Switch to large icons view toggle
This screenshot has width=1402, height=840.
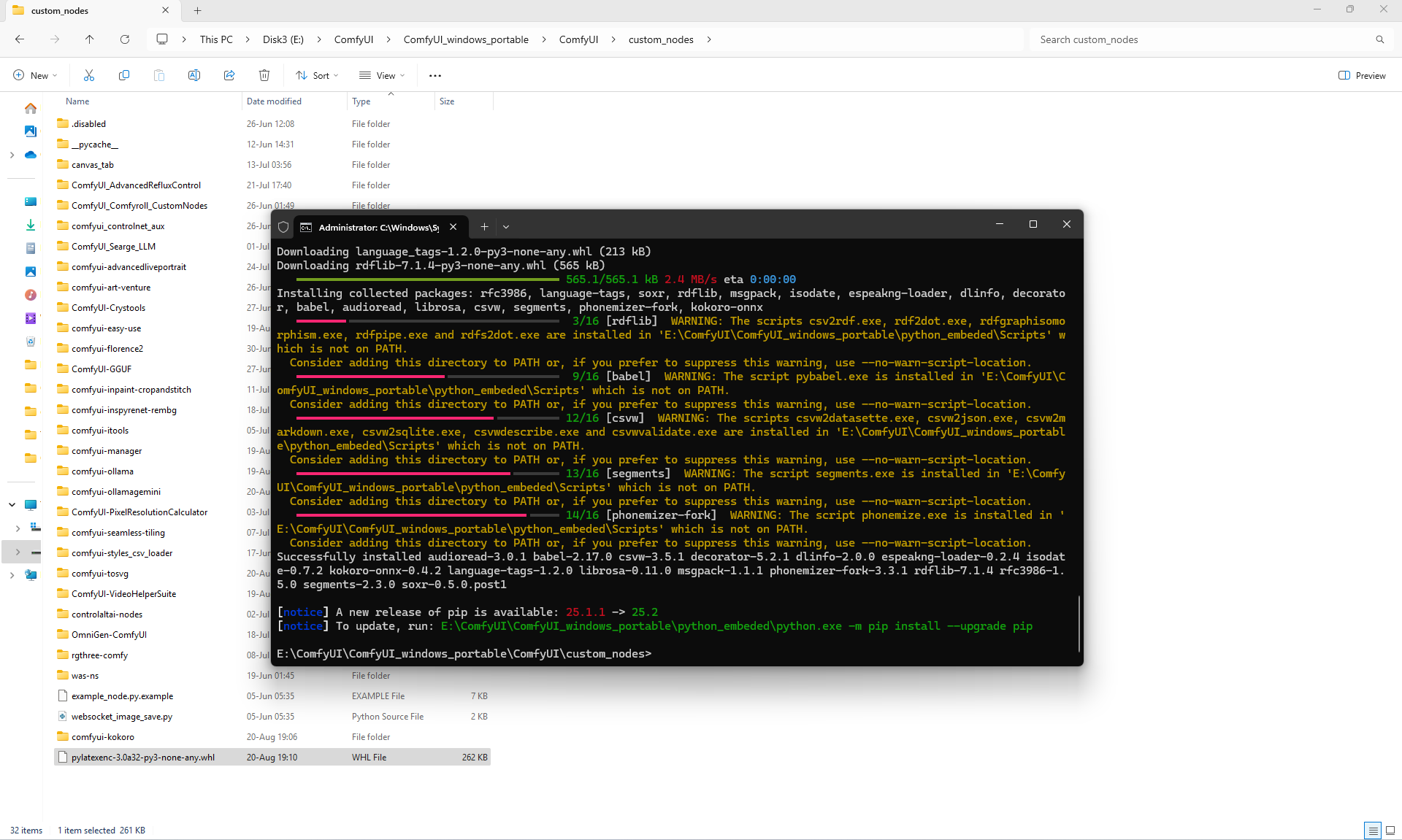[1390, 830]
